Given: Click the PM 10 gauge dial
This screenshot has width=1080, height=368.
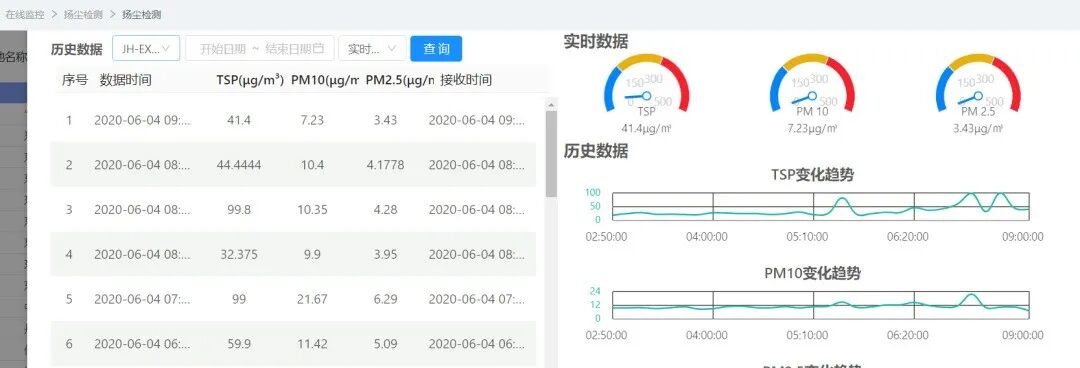Looking at the screenshot, I should point(812,84).
